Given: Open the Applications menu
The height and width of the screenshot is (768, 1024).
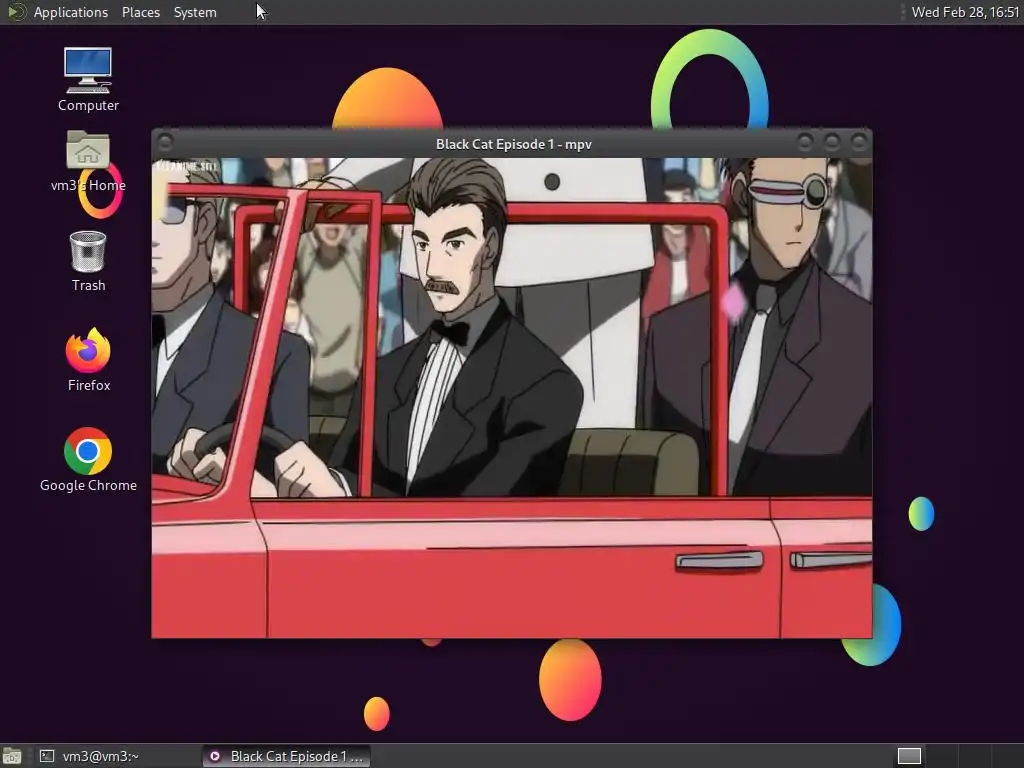Looking at the screenshot, I should coord(71,12).
